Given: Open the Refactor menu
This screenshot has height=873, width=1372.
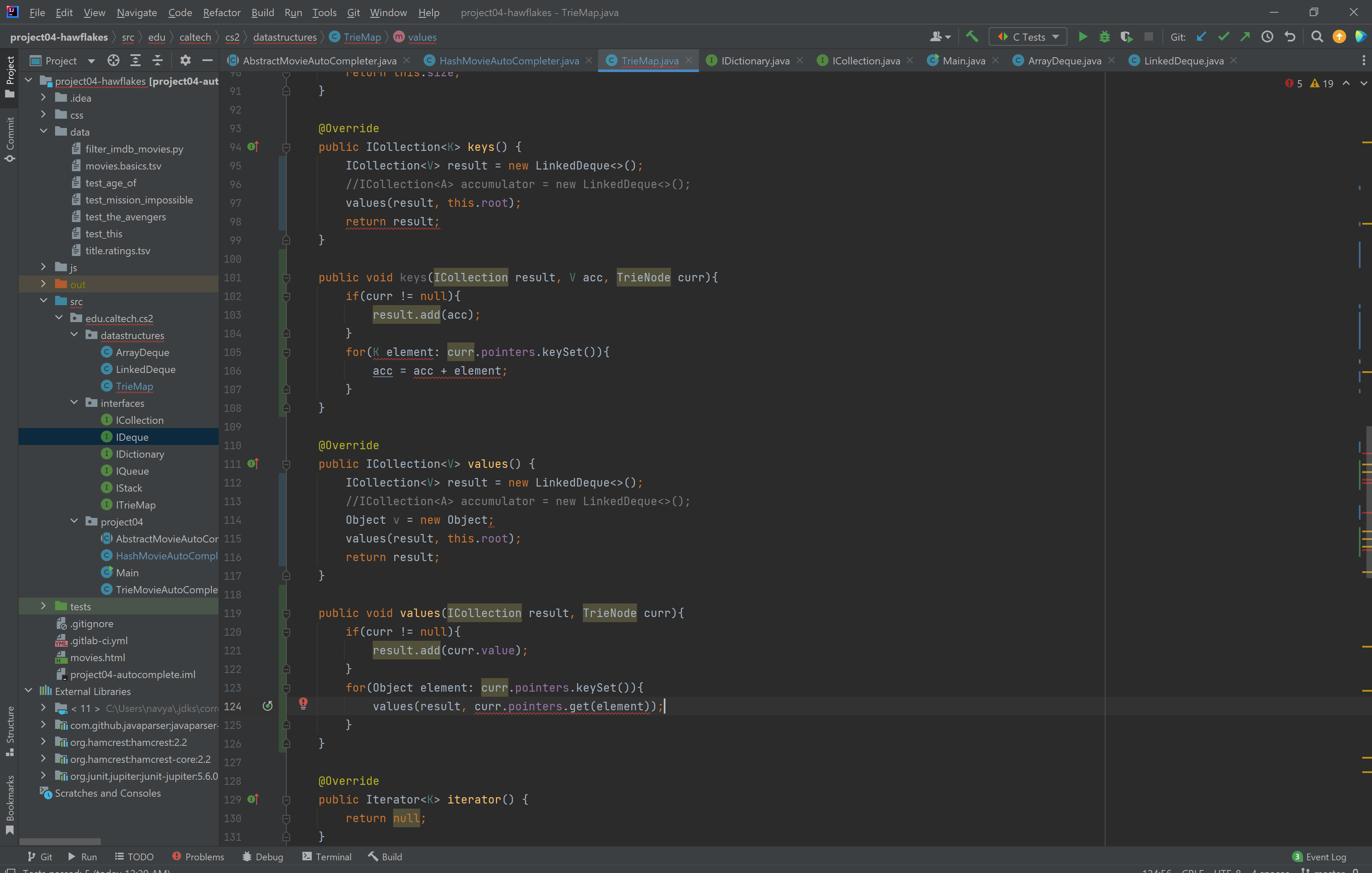Looking at the screenshot, I should [x=222, y=13].
